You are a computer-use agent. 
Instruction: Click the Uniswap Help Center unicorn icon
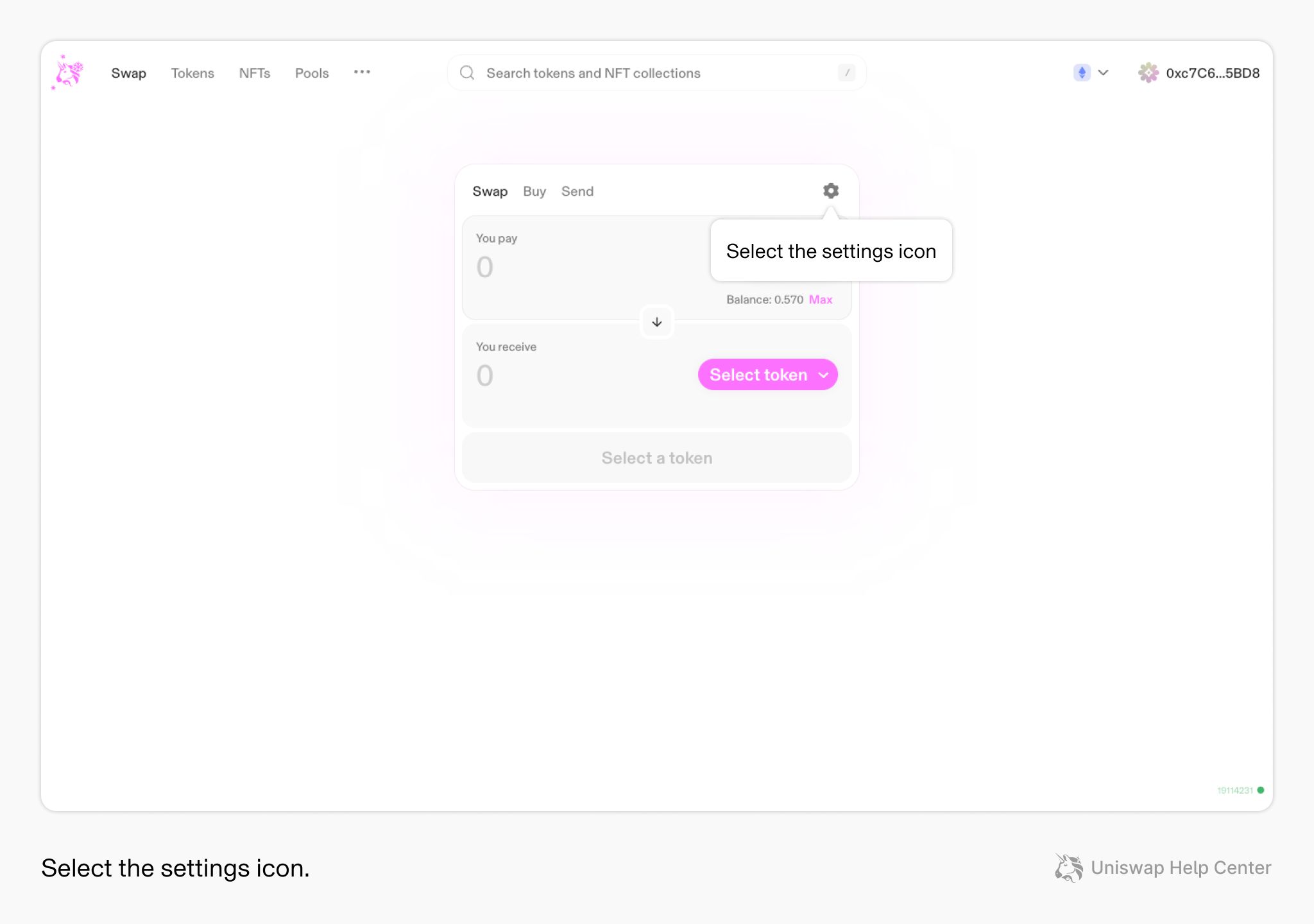[1068, 868]
